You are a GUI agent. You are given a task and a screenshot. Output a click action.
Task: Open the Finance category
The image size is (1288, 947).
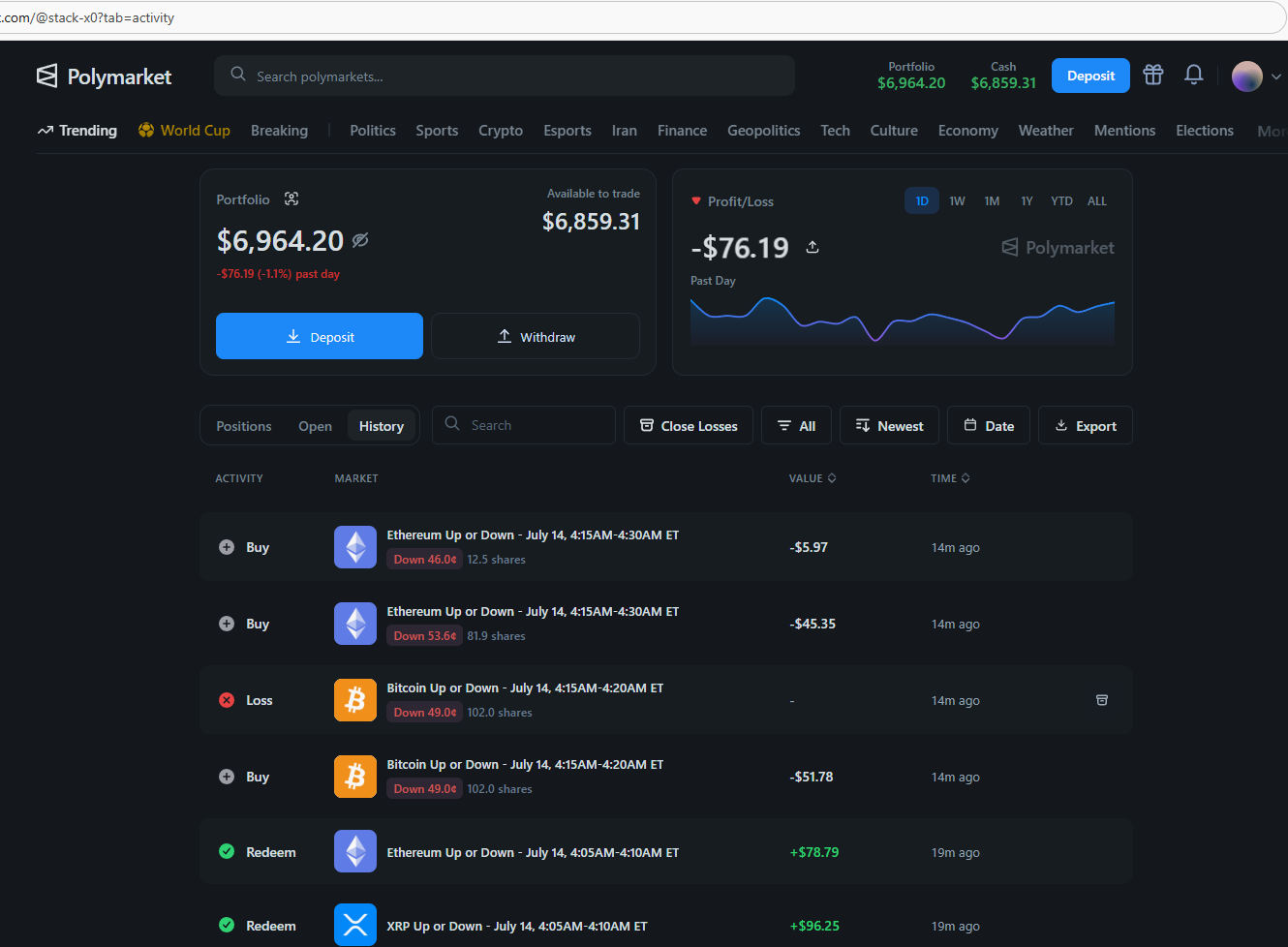coord(682,131)
